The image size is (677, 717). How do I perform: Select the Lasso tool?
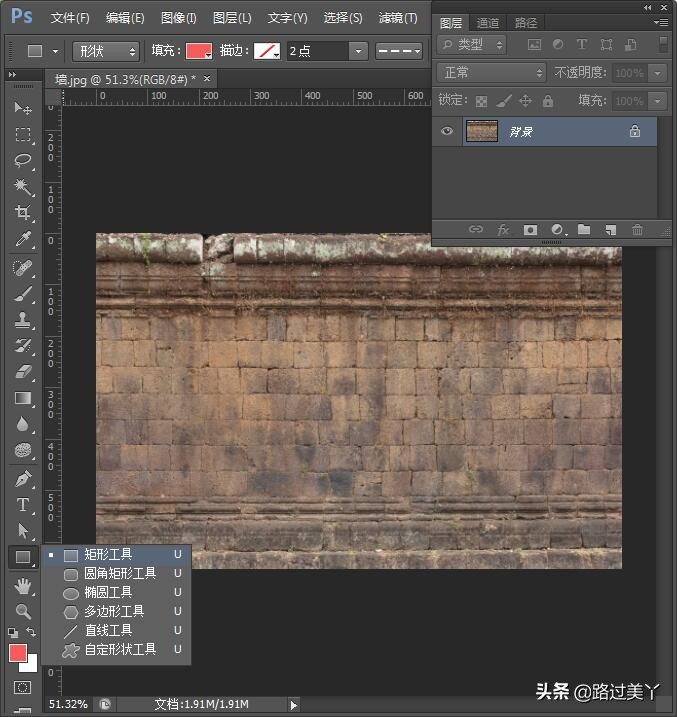23,160
